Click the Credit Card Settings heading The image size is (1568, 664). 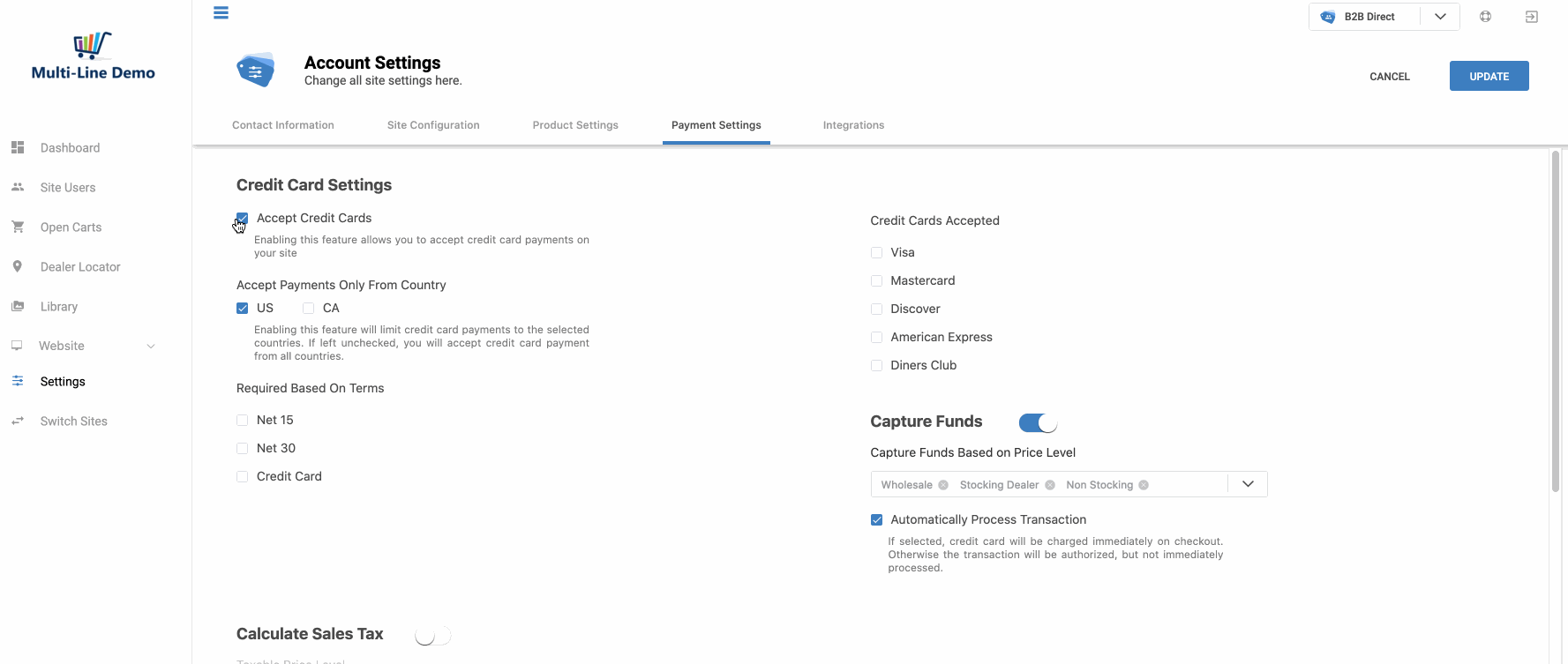point(314,185)
